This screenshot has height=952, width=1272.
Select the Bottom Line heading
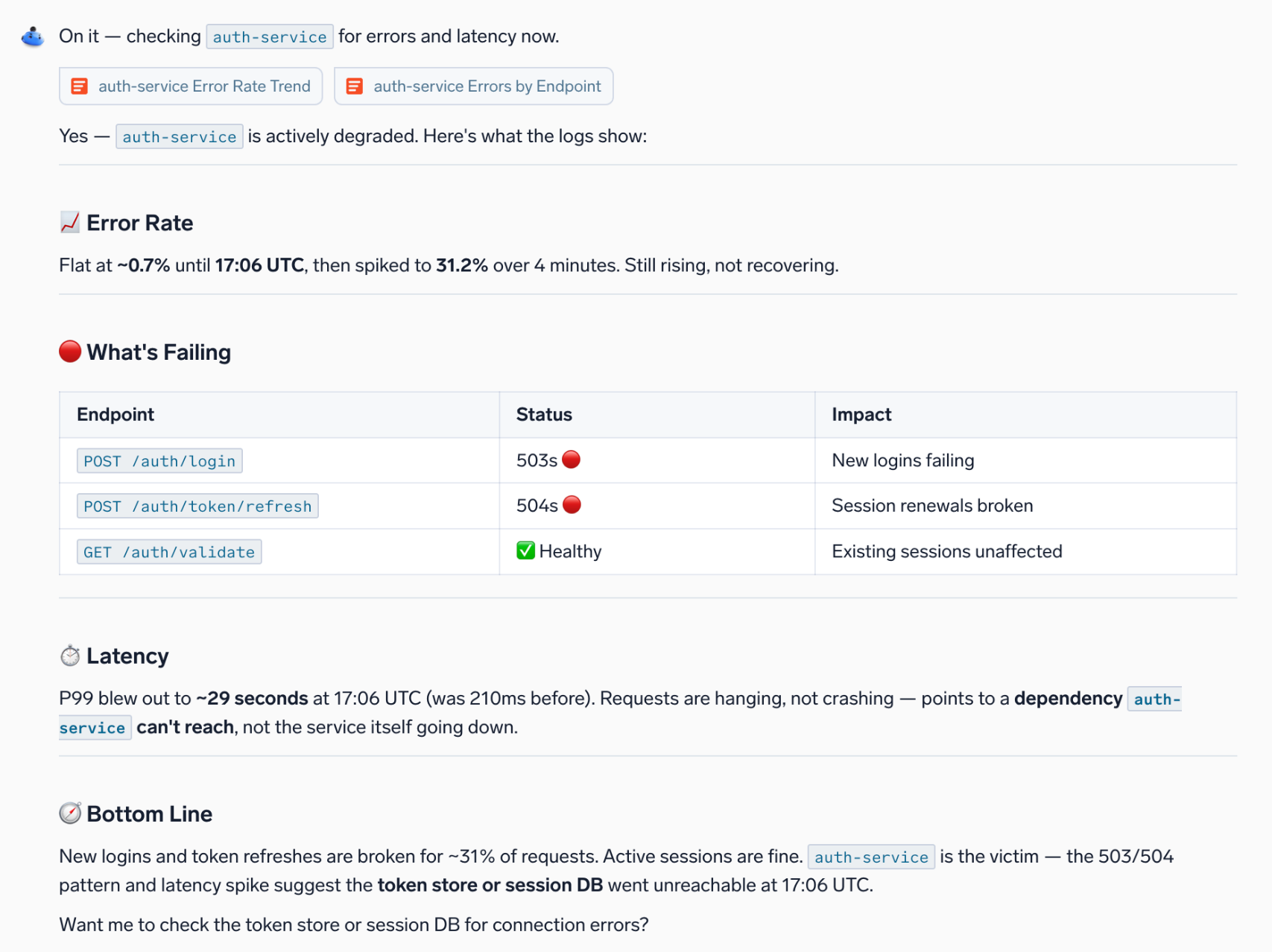[x=149, y=814]
